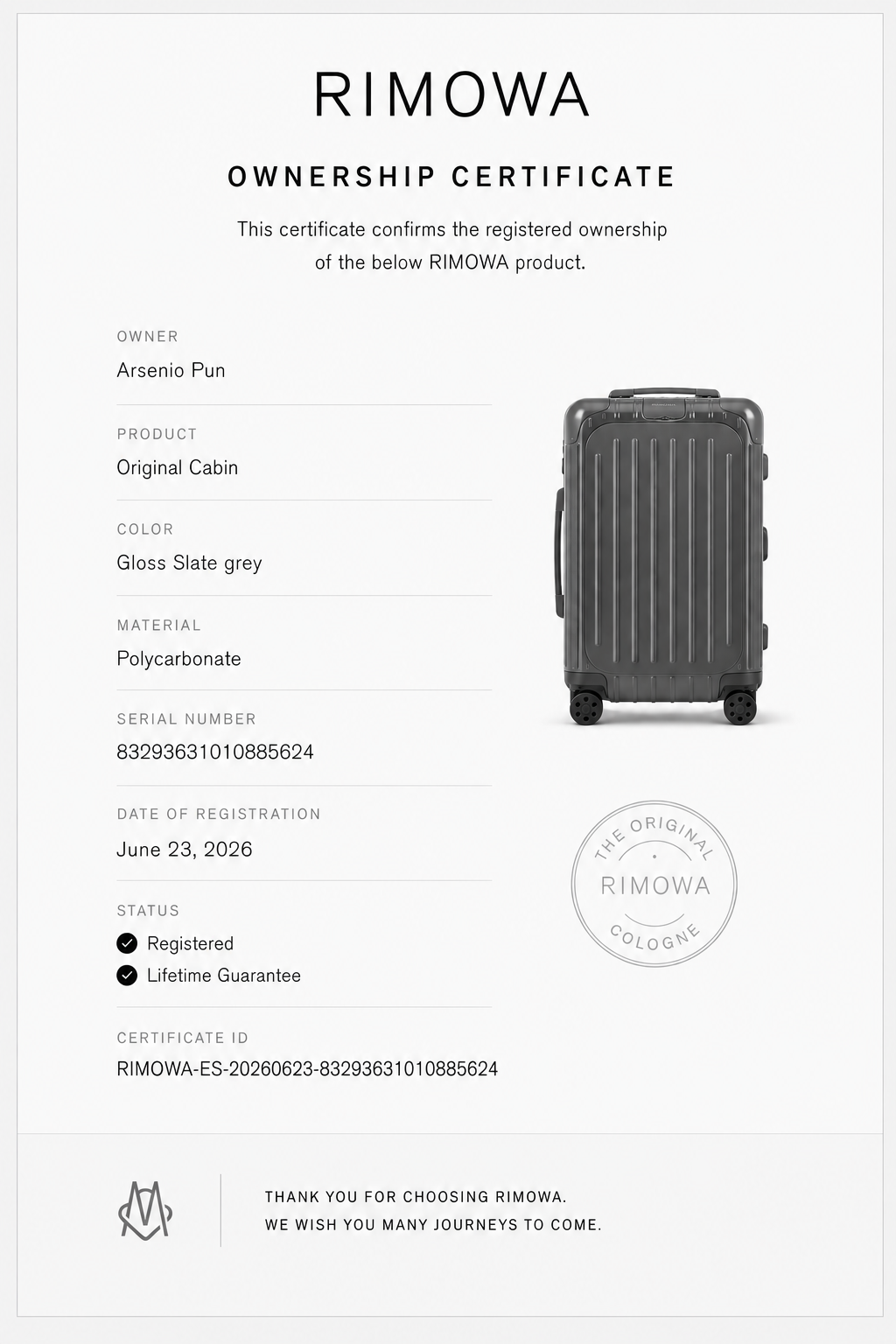Click the suitcase left front wheel
Screen dimensions: 896x1344
[586, 706]
